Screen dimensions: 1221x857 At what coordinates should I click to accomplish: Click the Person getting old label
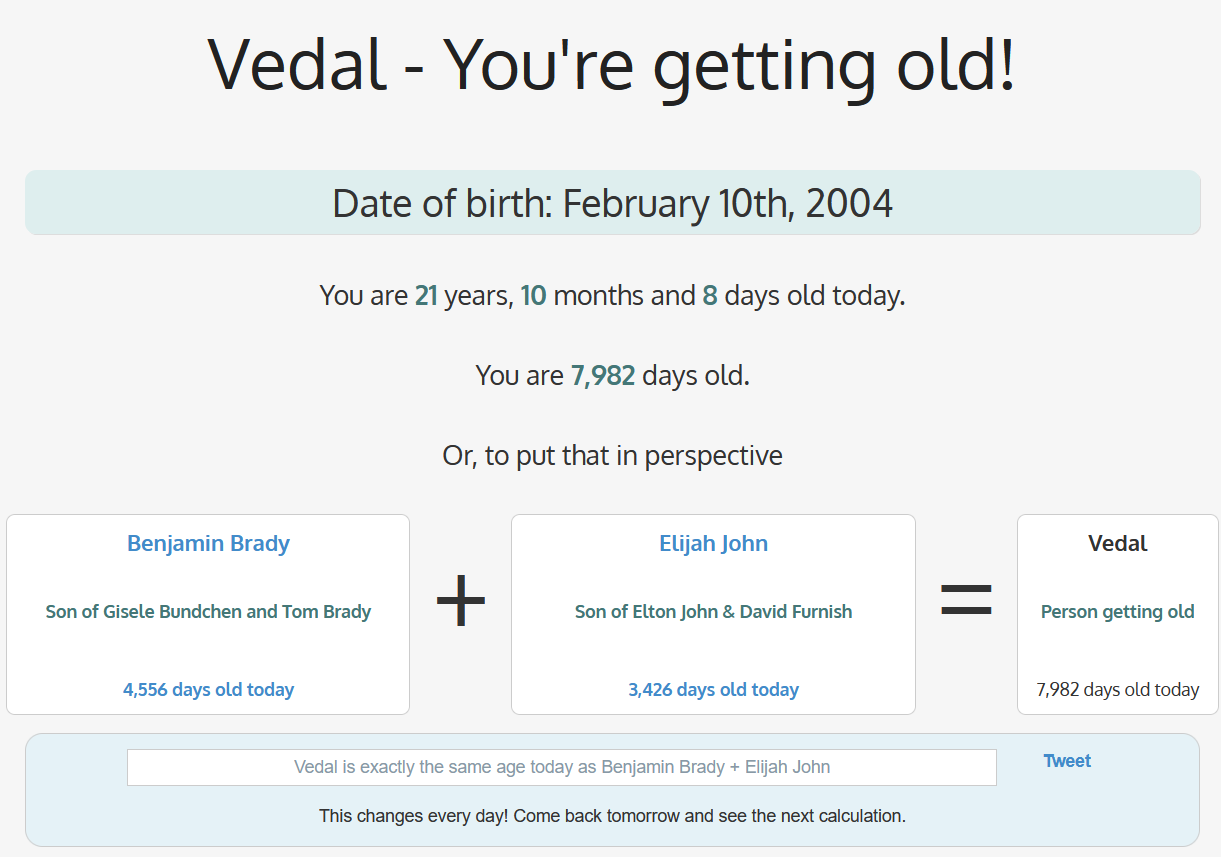1117,612
